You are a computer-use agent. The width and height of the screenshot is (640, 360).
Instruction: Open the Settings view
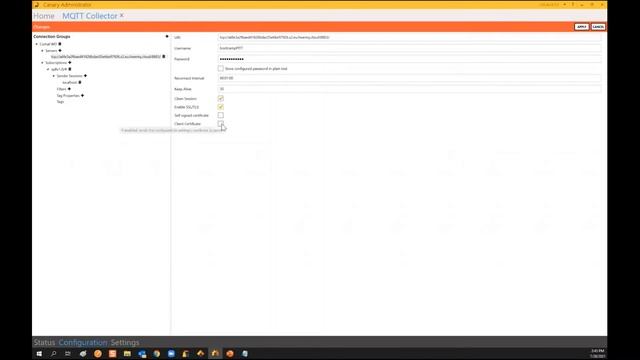coord(125,342)
